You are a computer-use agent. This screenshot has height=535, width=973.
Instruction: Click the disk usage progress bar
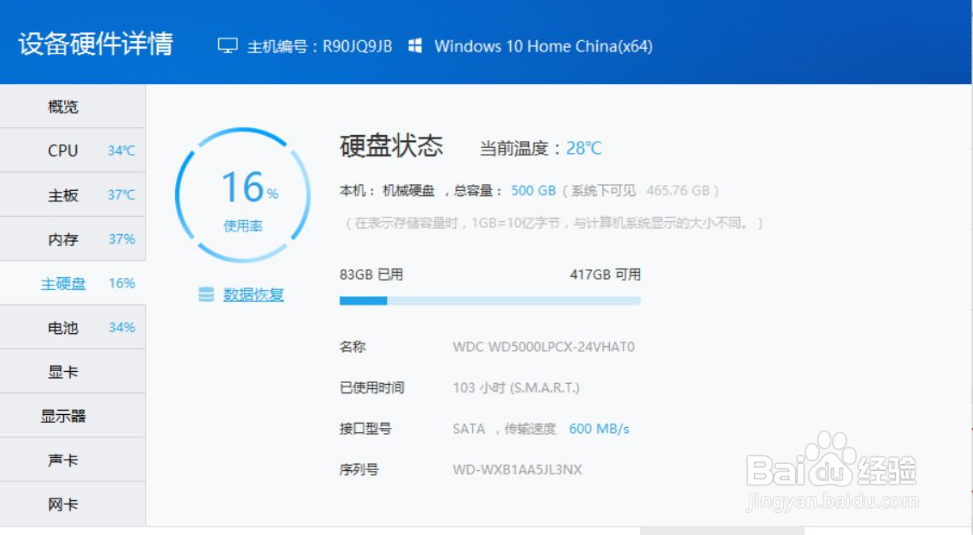point(490,301)
